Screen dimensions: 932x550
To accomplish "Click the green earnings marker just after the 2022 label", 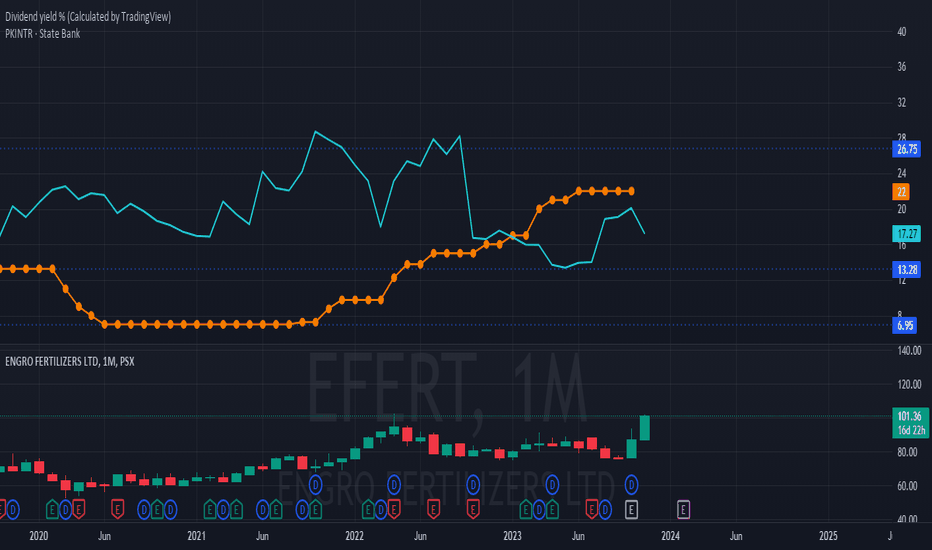I will pos(368,510).
